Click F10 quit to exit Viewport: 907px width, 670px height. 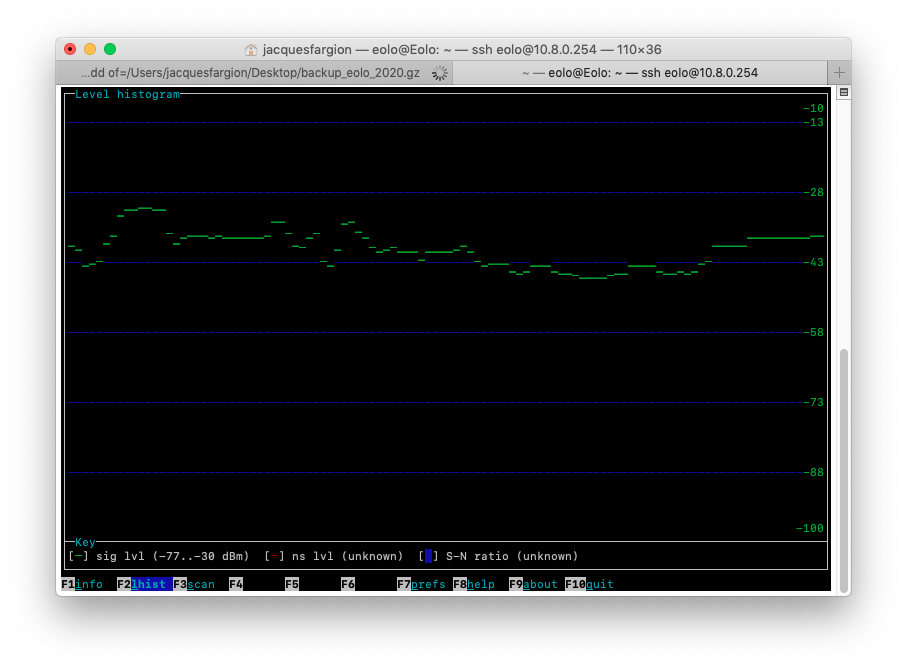(589, 584)
